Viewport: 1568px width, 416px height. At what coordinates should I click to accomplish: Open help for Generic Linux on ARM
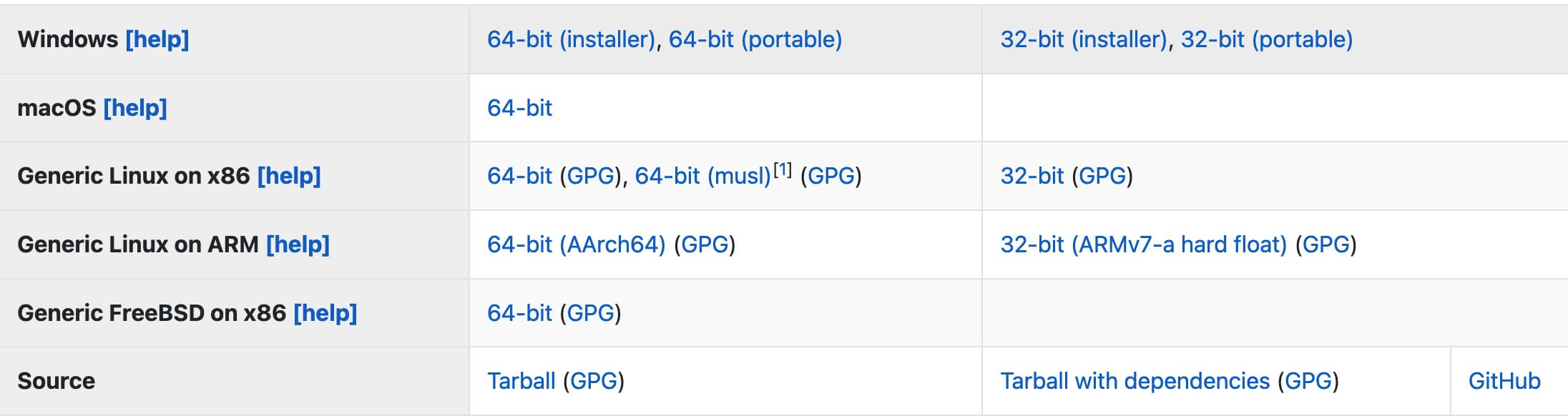[x=298, y=244]
